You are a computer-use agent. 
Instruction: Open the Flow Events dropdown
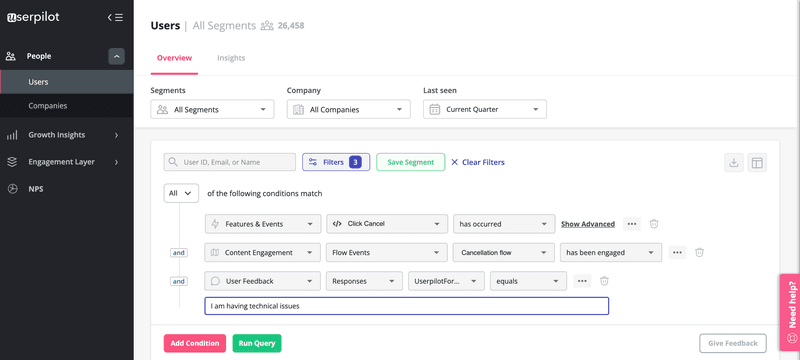(x=386, y=252)
